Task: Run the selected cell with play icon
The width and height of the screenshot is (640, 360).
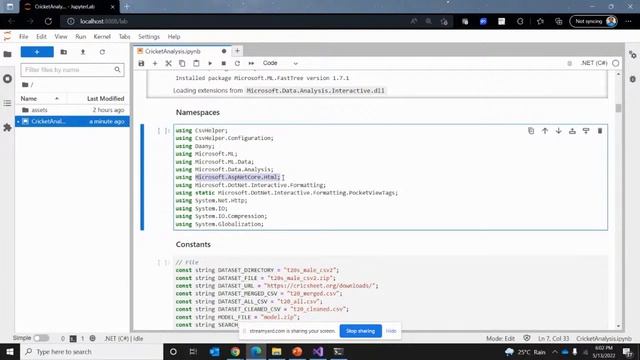Action: coord(210,63)
